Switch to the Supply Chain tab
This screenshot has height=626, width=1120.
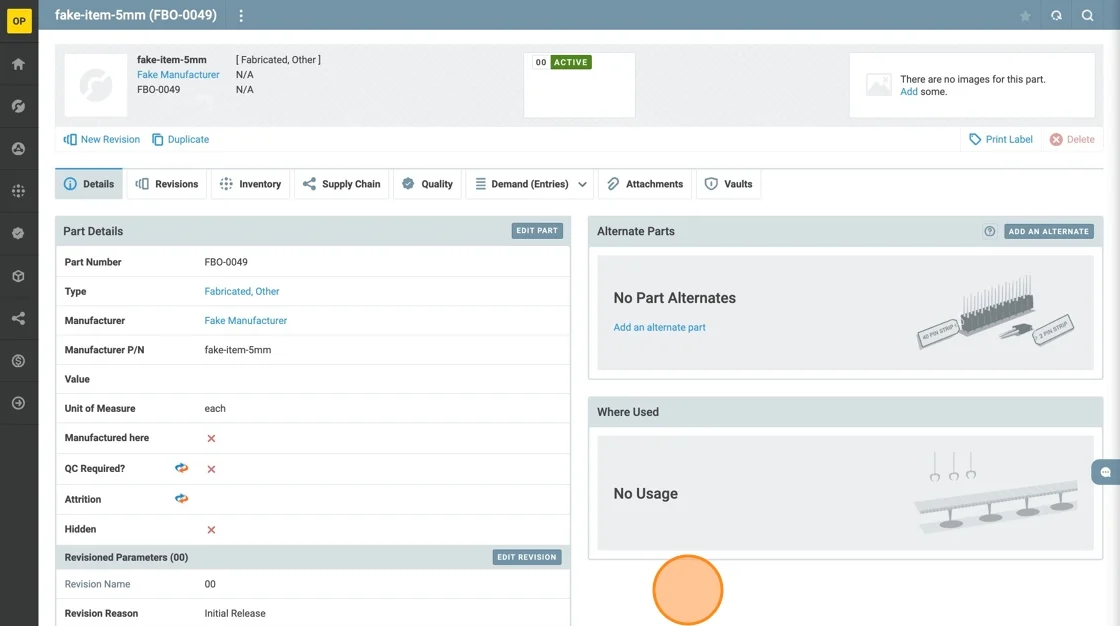click(341, 184)
